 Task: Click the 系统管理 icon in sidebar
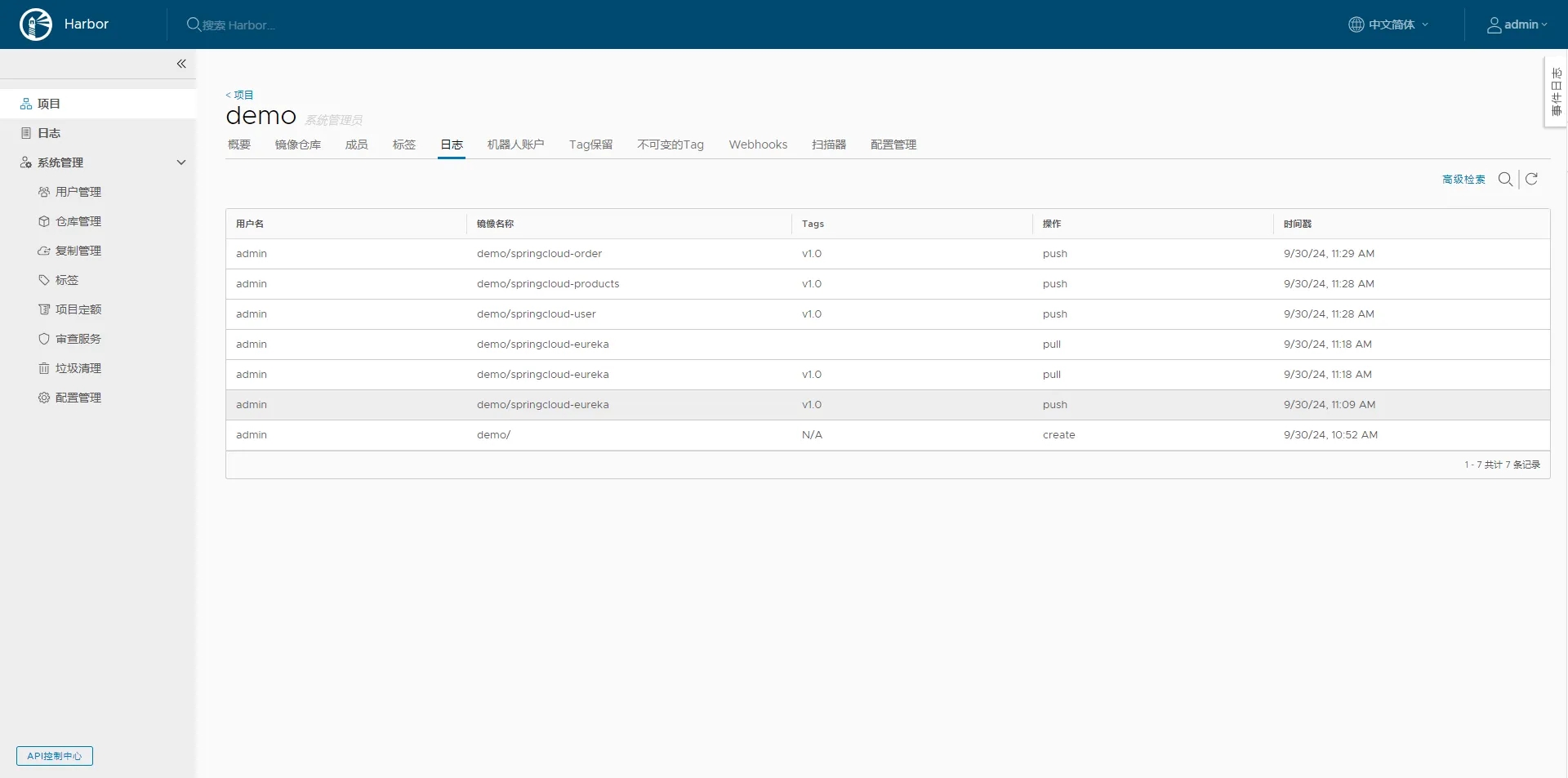point(26,162)
